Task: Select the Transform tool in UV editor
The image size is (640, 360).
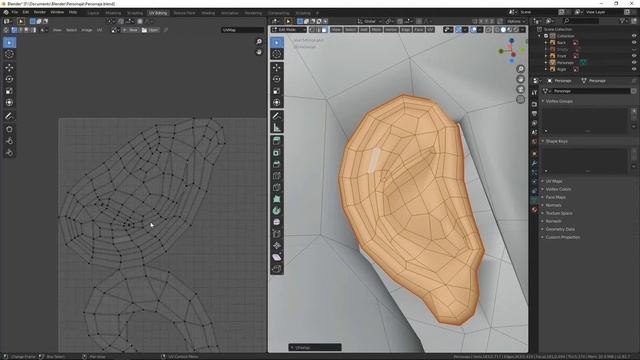Action: click(x=9, y=102)
